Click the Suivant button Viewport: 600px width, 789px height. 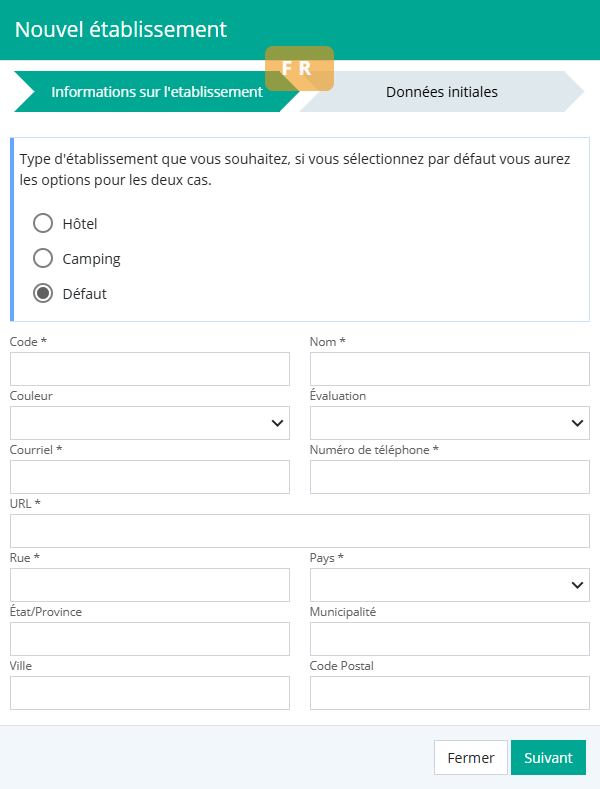tap(548, 758)
